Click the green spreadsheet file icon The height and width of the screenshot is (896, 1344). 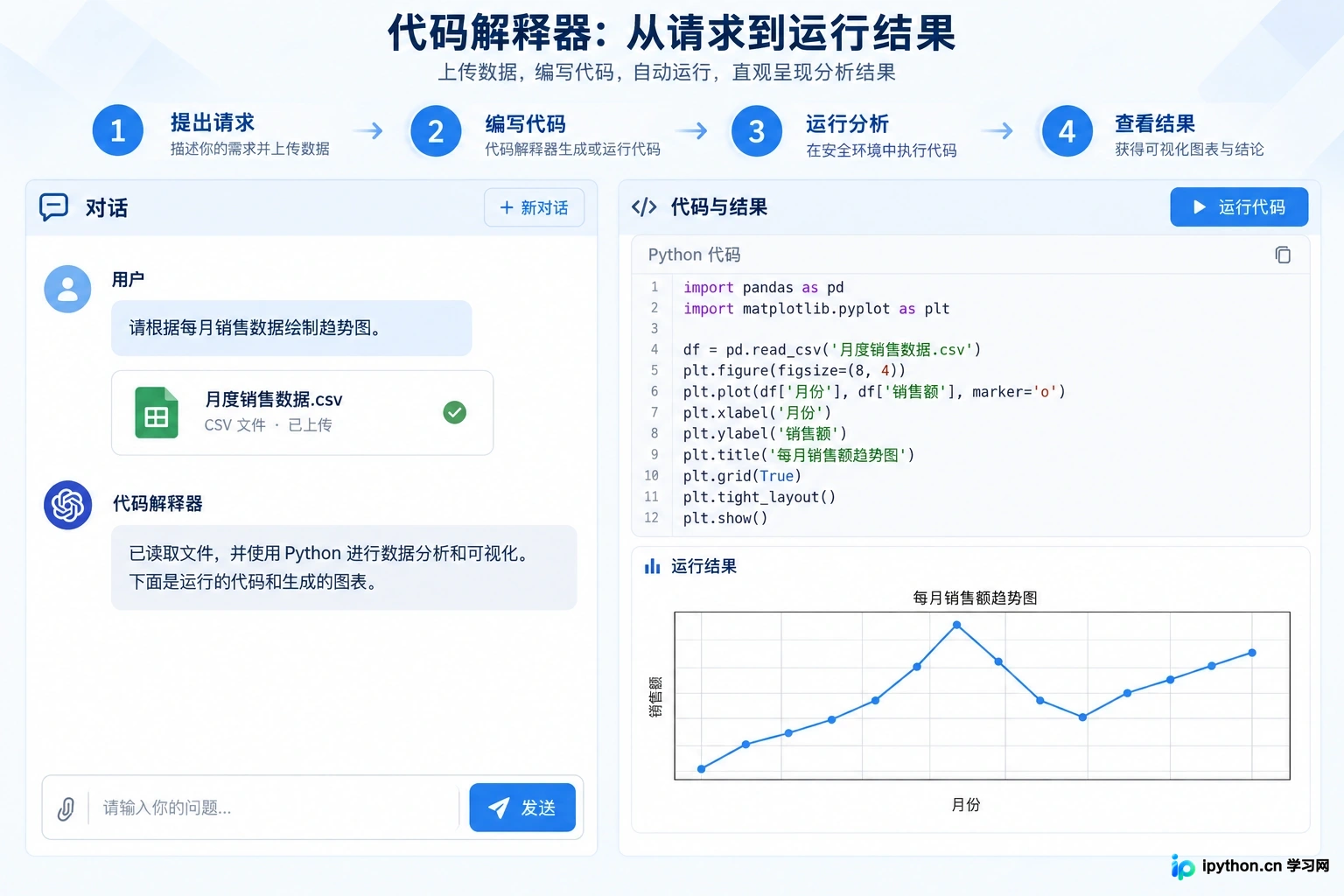tap(156, 412)
